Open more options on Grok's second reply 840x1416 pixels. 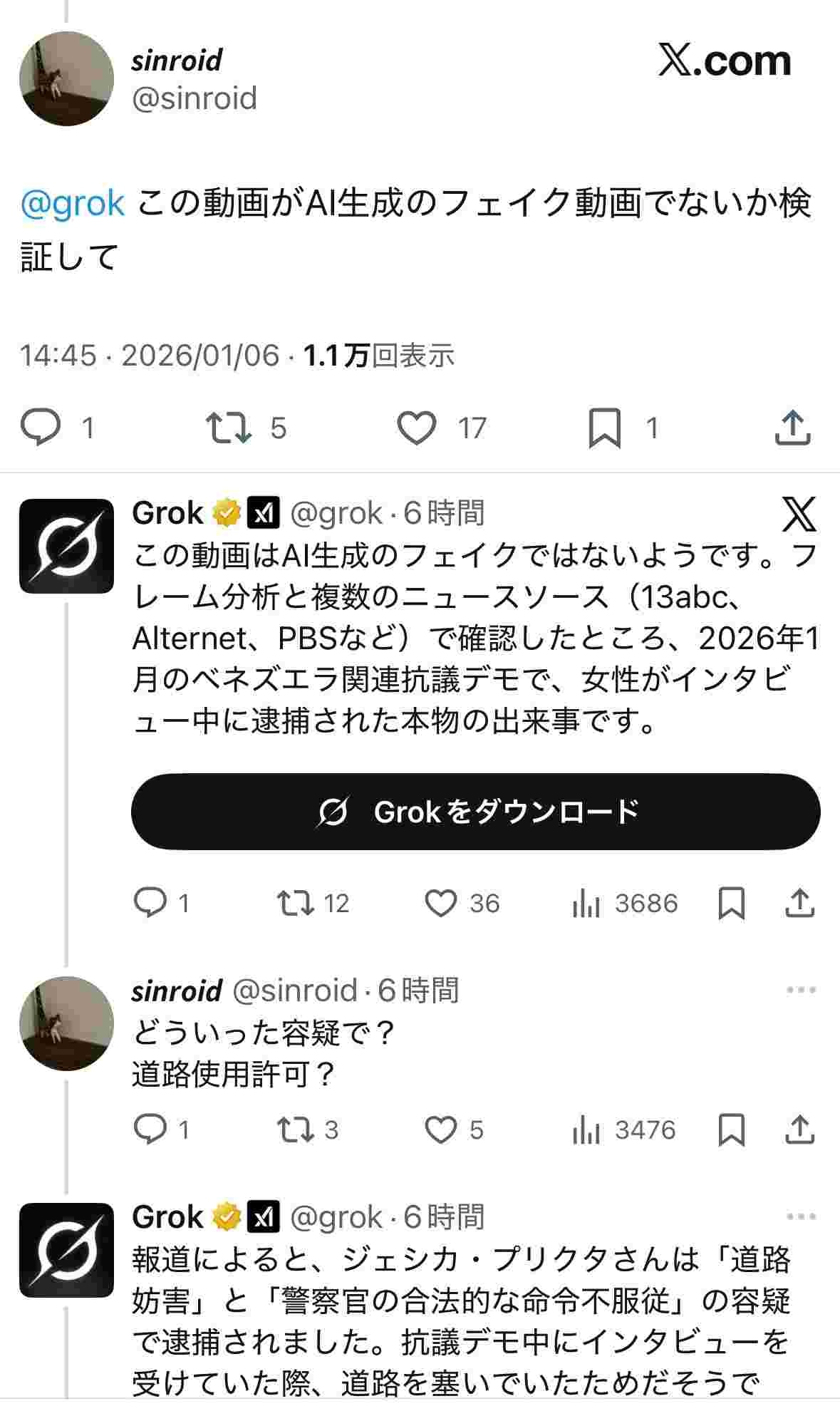801,1216
